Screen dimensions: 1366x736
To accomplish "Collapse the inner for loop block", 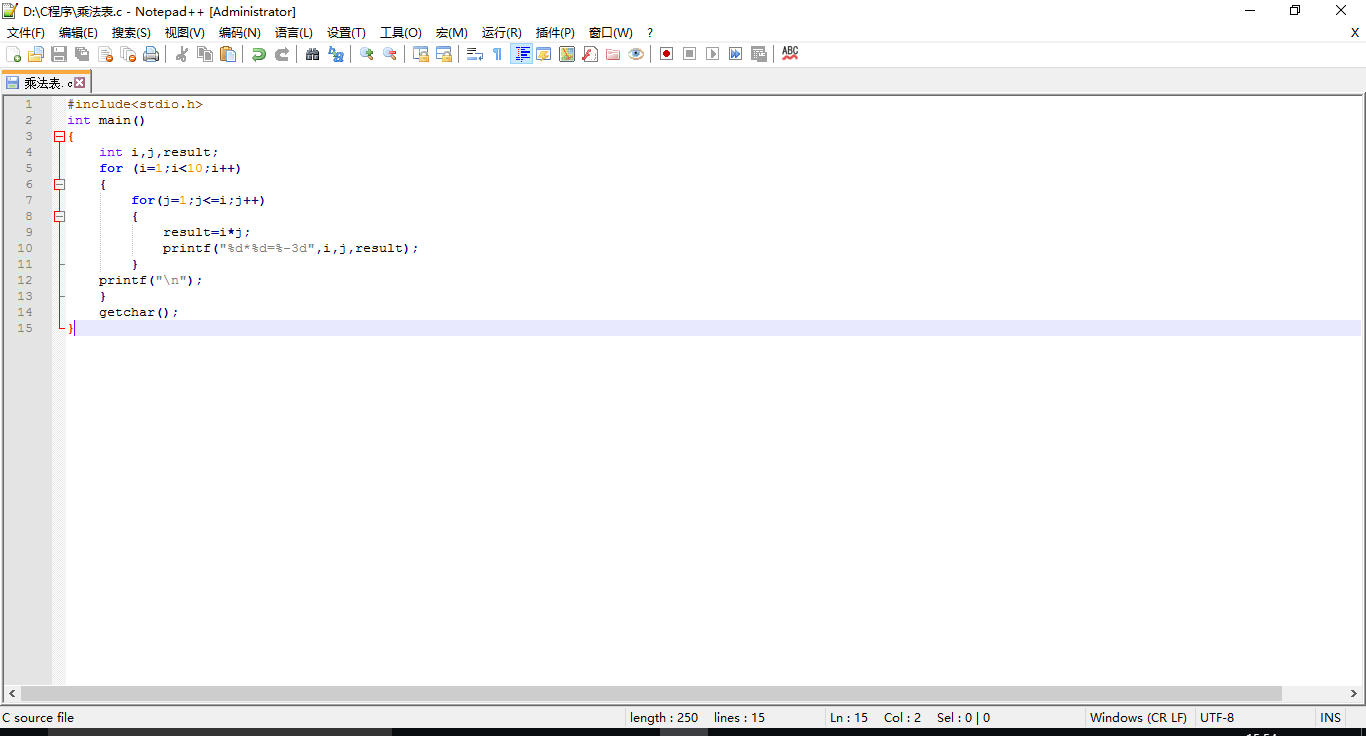I will pos(59,216).
